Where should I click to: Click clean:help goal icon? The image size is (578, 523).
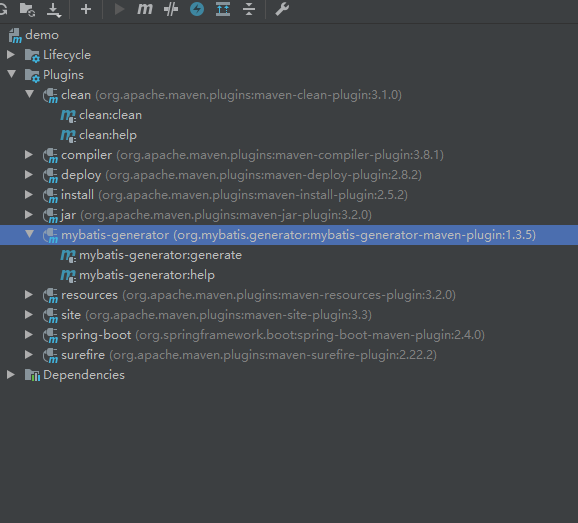click(x=68, y=136)
